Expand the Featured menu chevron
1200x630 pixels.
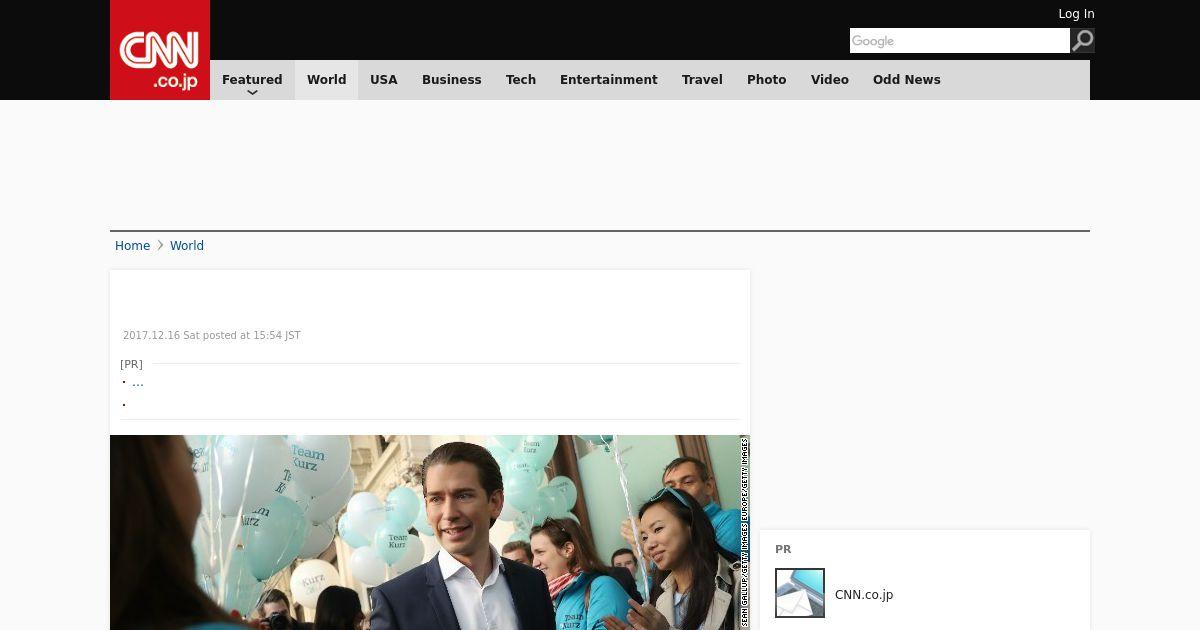[x=252, y=92]
